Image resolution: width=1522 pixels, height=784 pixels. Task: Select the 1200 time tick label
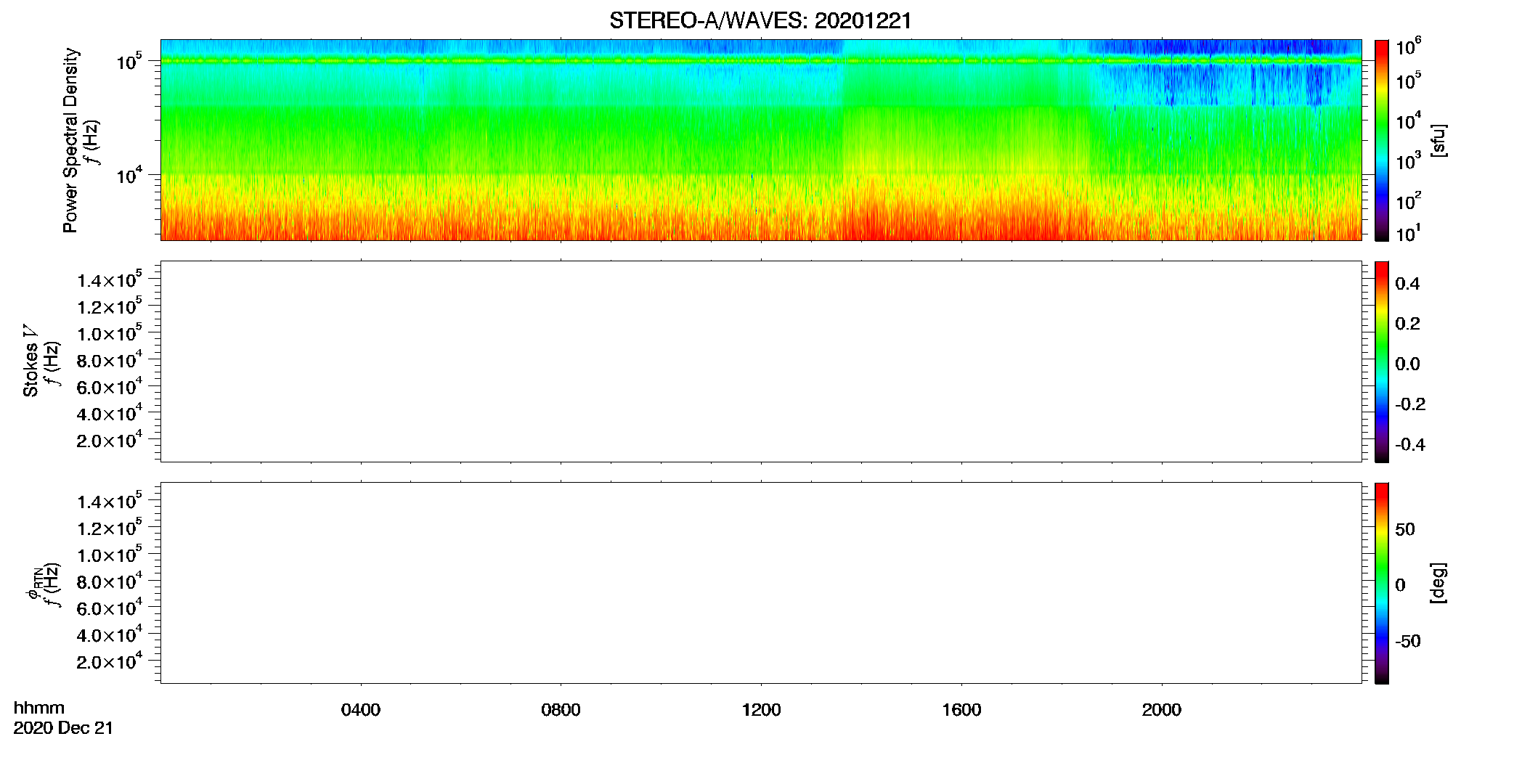pos(761,710)
